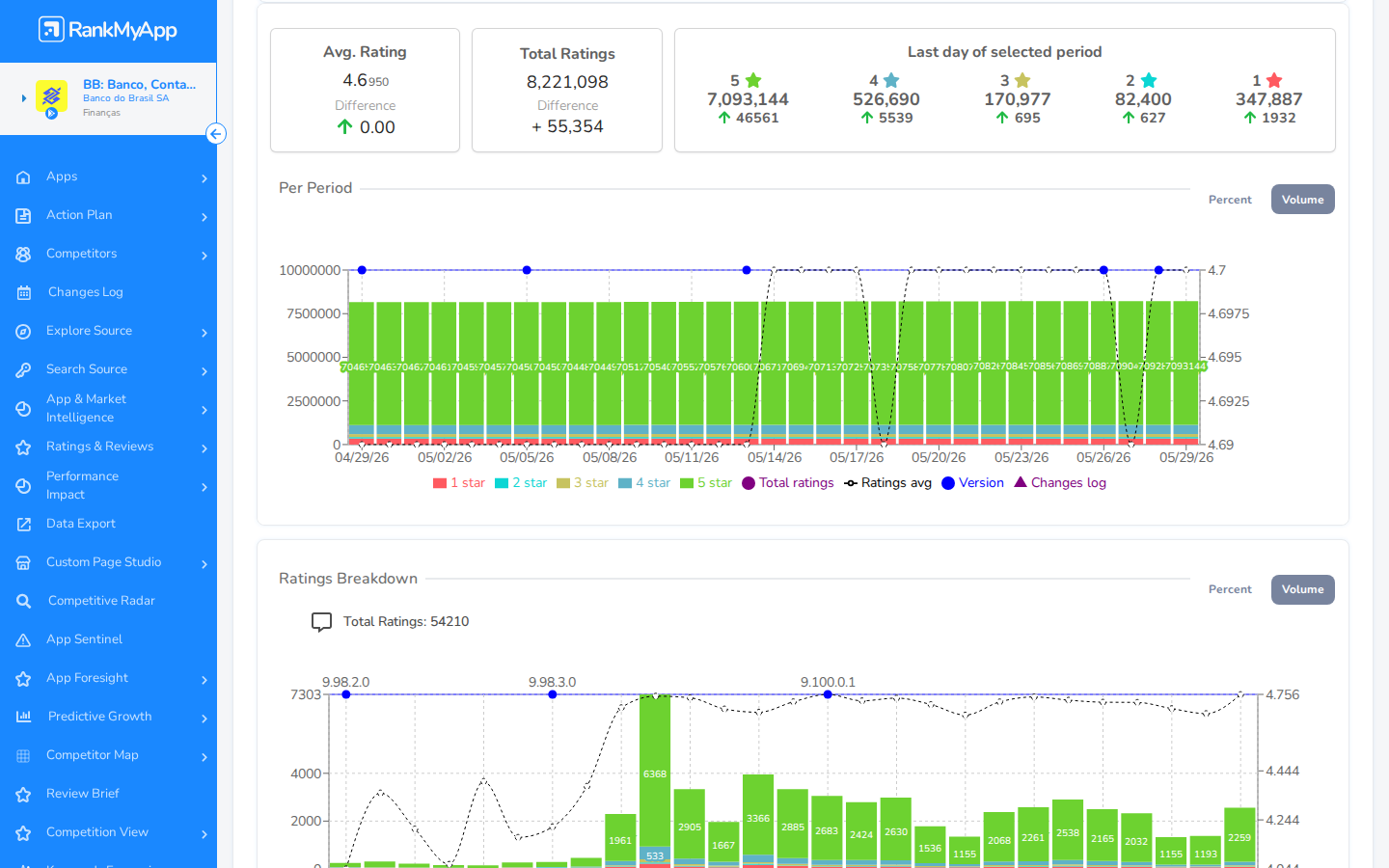Toggle the 5 star legend series
Screen dimensions: 1389x868
tap(705, 483)
